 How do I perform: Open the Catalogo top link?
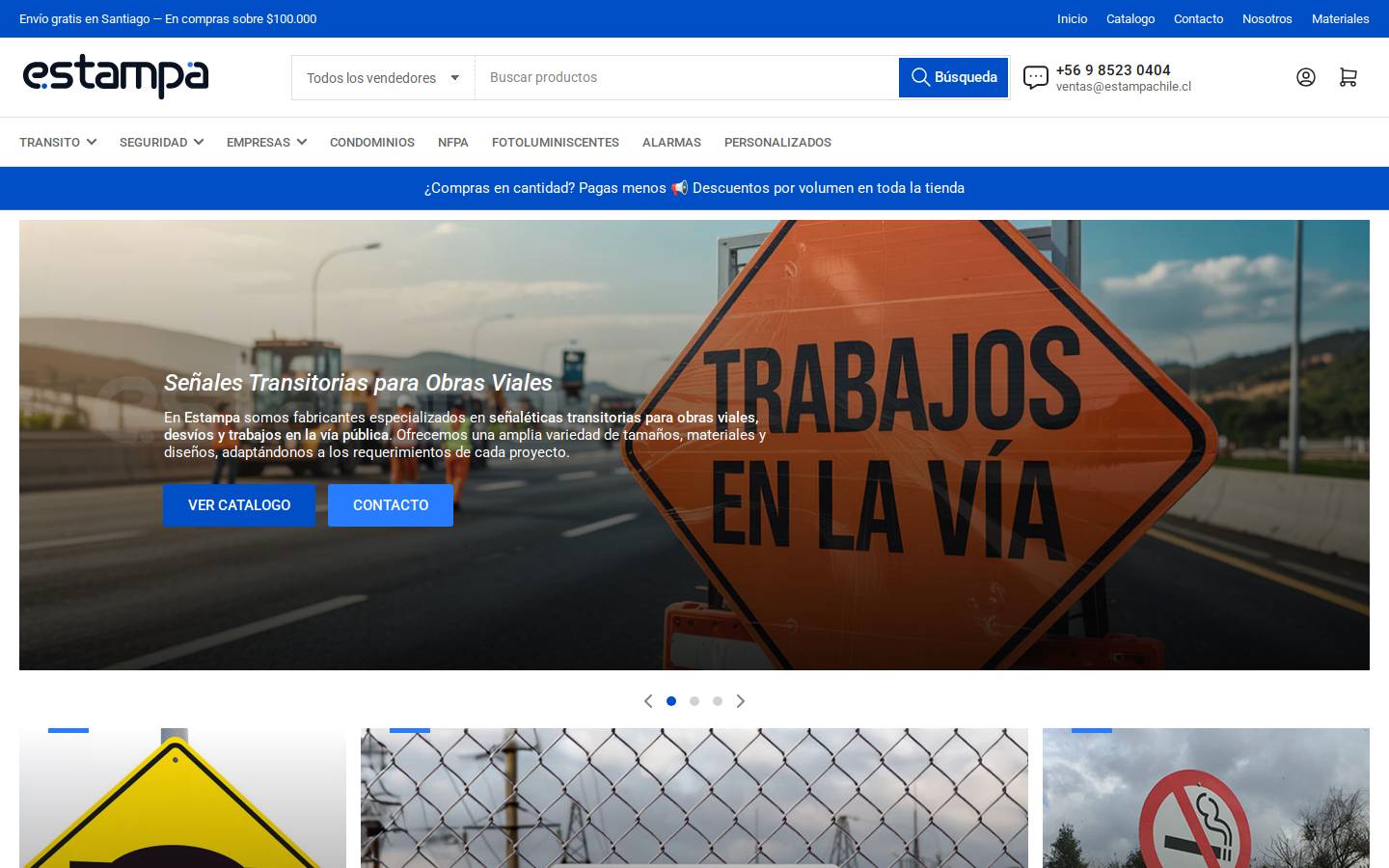tap(1130, 18)
